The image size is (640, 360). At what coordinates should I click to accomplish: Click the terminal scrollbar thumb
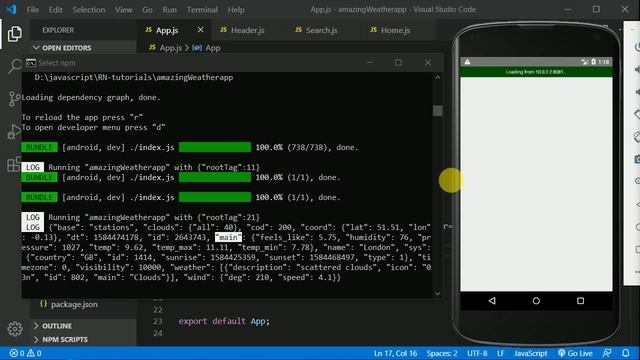tap(438, 111)
